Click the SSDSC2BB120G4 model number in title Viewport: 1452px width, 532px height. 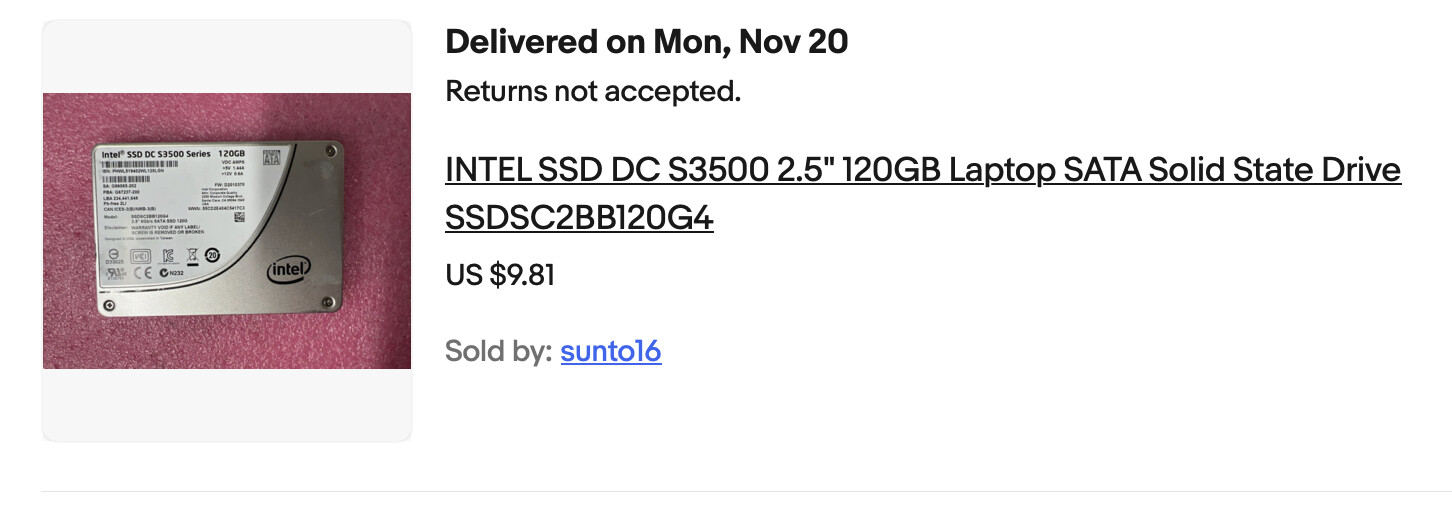tap(579, 219)
